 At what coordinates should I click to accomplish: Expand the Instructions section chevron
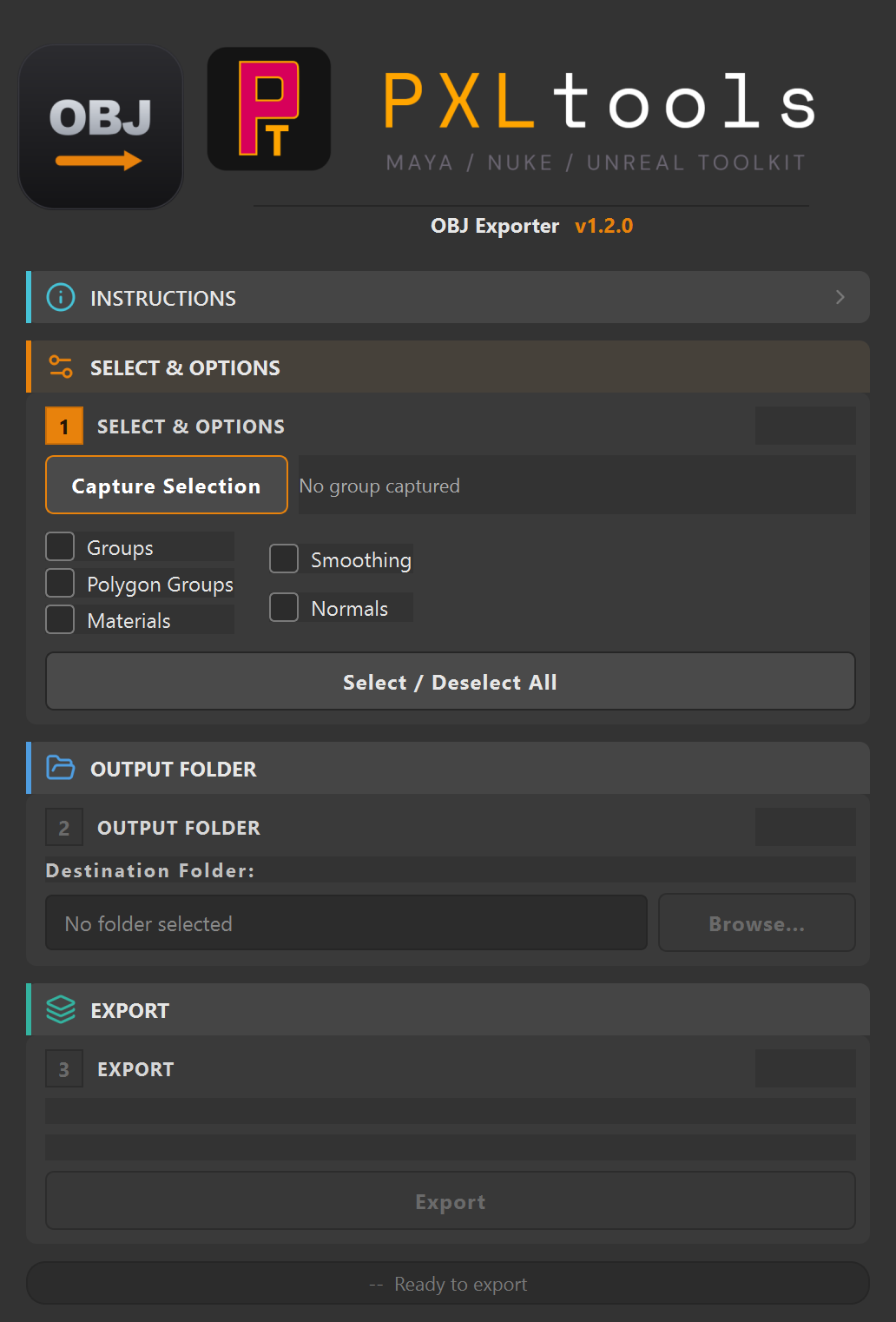(840, 297)
